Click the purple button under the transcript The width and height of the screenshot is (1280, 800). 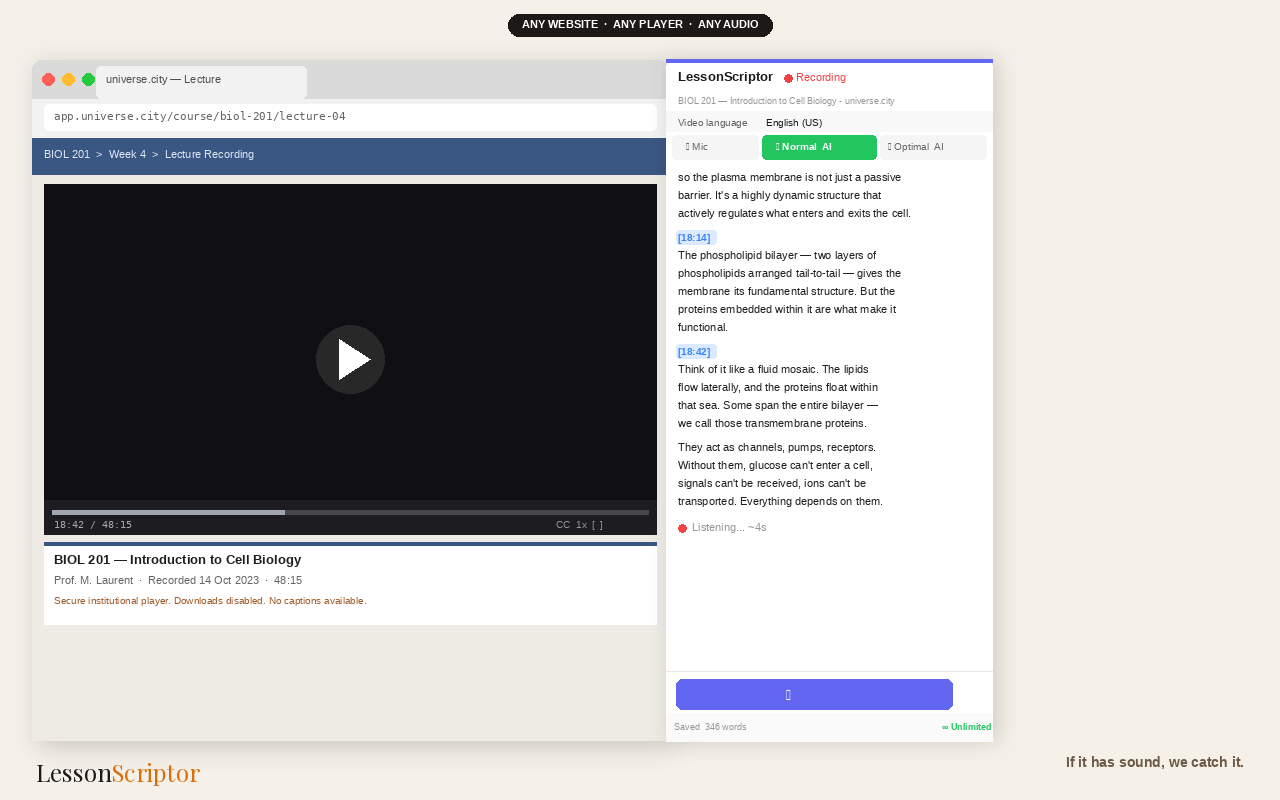pyautogui.click(x=814, y=695)
